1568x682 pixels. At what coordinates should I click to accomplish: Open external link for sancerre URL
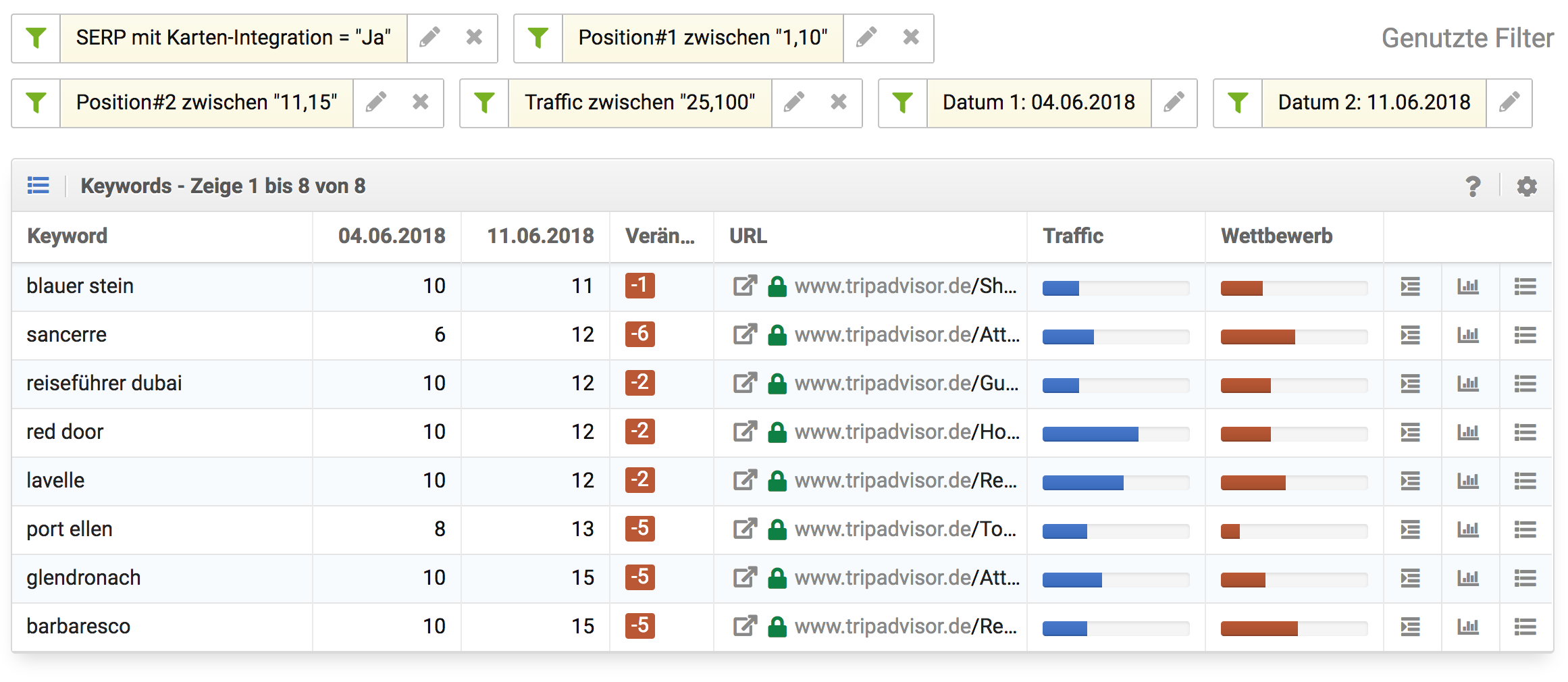tap(745, 335)
